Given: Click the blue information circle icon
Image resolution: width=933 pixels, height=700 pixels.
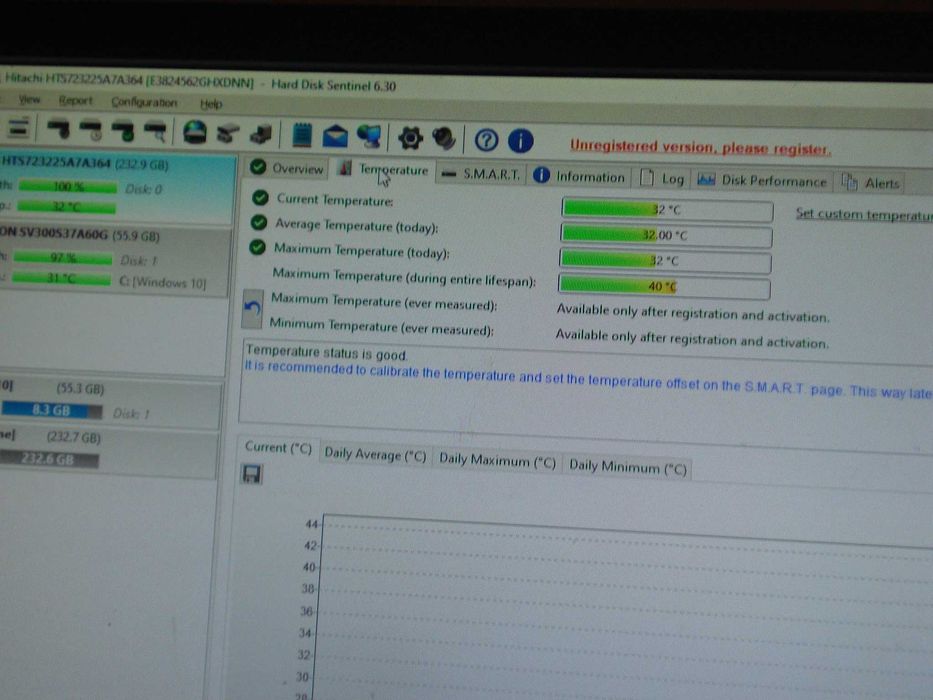Looking at the screenshot, I should (x=520, y=141).
